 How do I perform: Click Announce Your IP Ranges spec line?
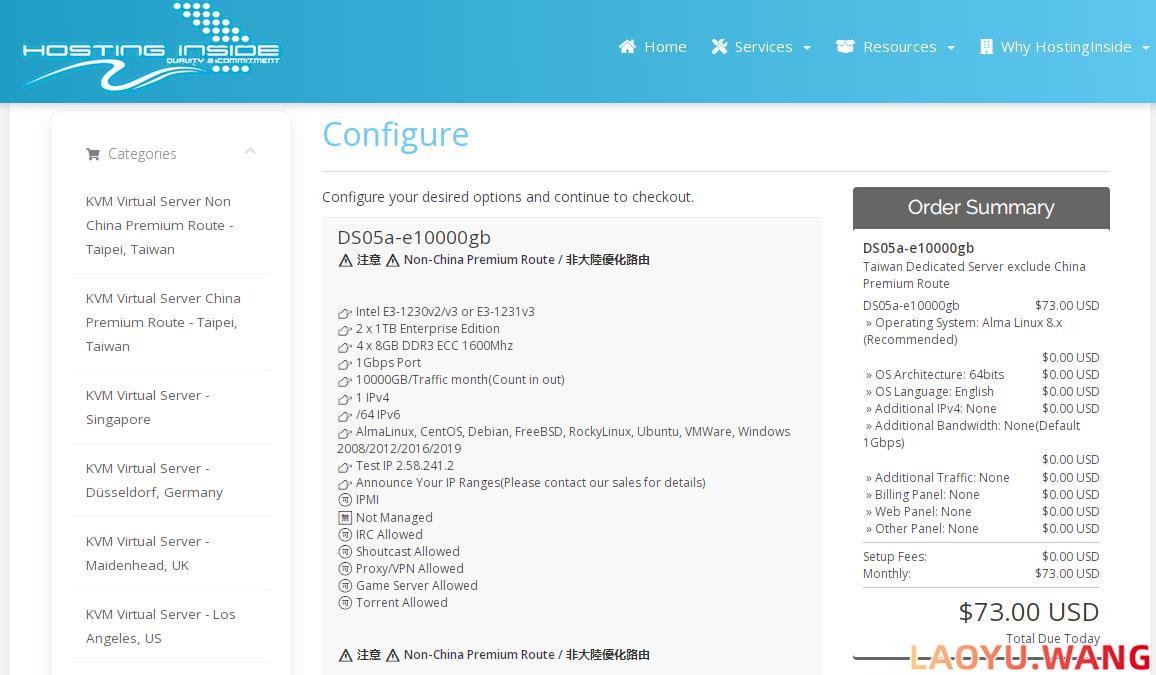click(531, 483)
